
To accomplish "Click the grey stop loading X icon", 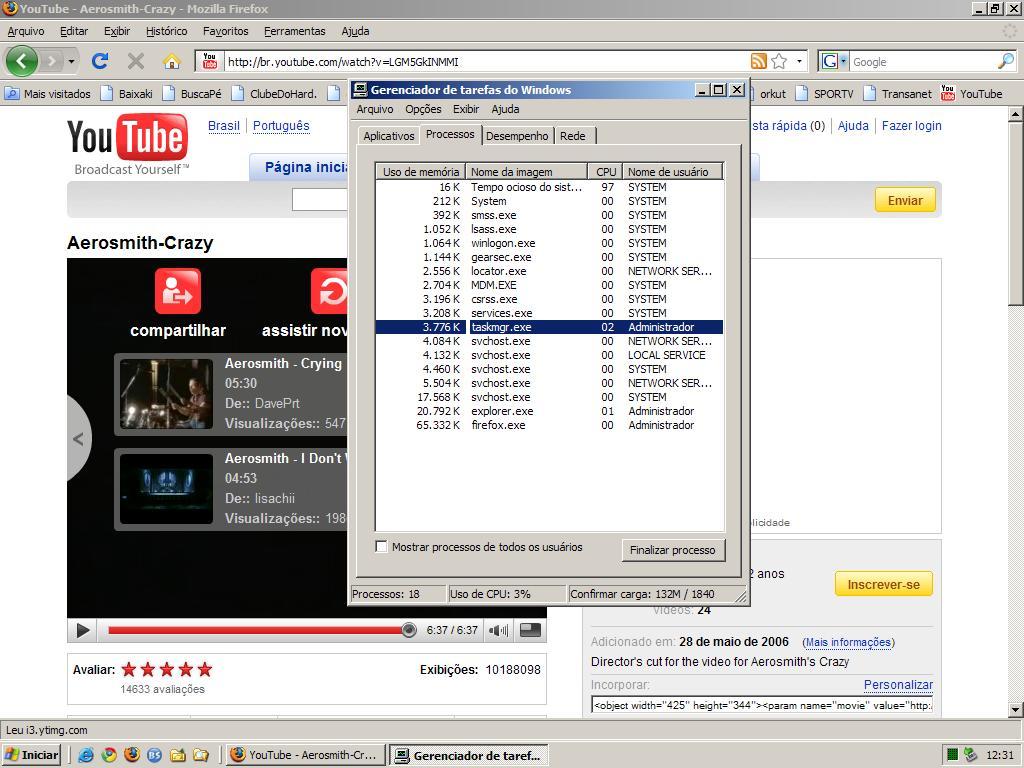I will point(136,61).
